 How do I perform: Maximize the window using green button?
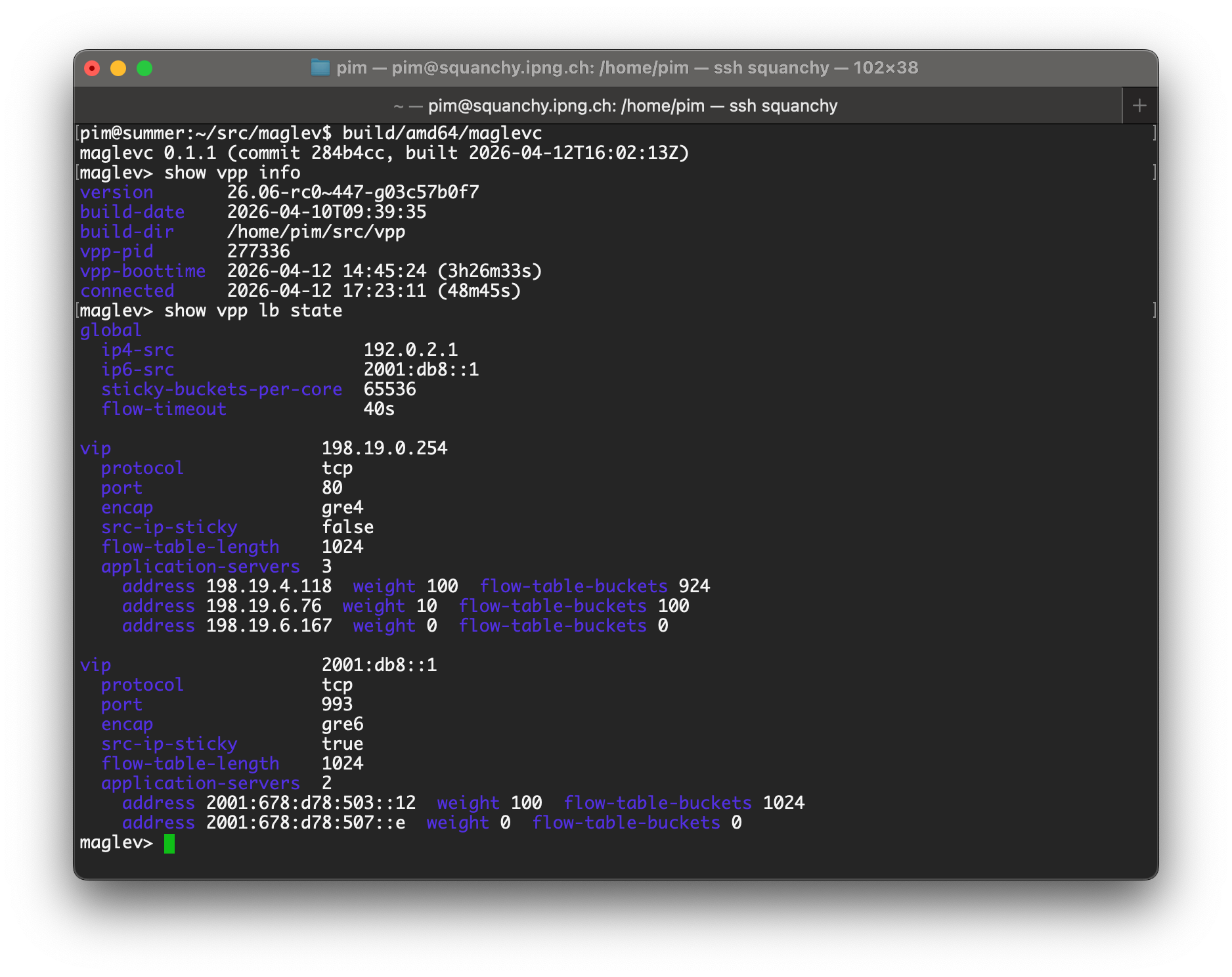point(144,68)
